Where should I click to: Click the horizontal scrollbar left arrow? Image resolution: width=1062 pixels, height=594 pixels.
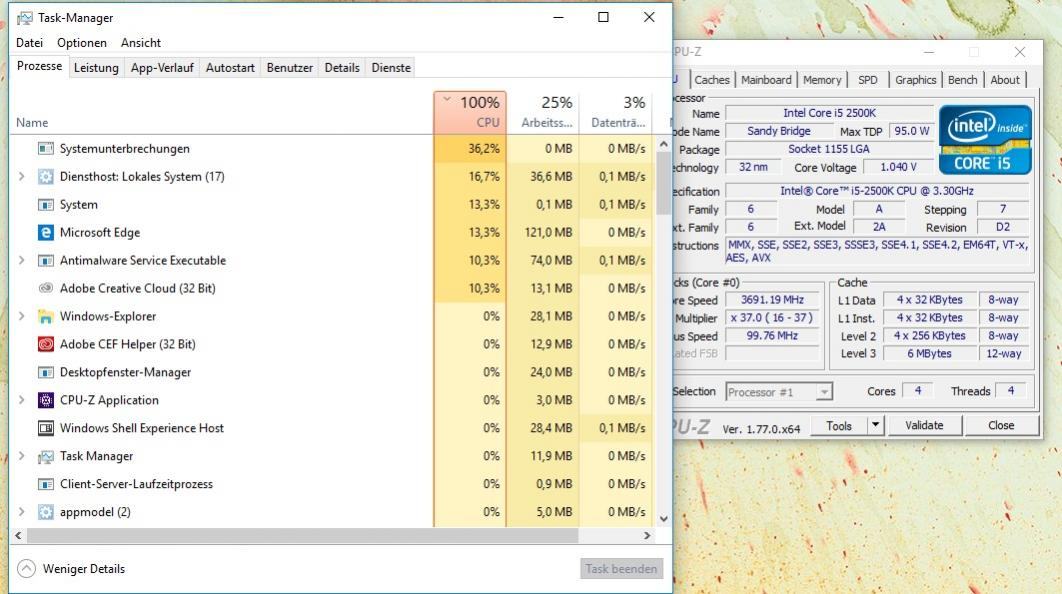[x=18, y=535]
